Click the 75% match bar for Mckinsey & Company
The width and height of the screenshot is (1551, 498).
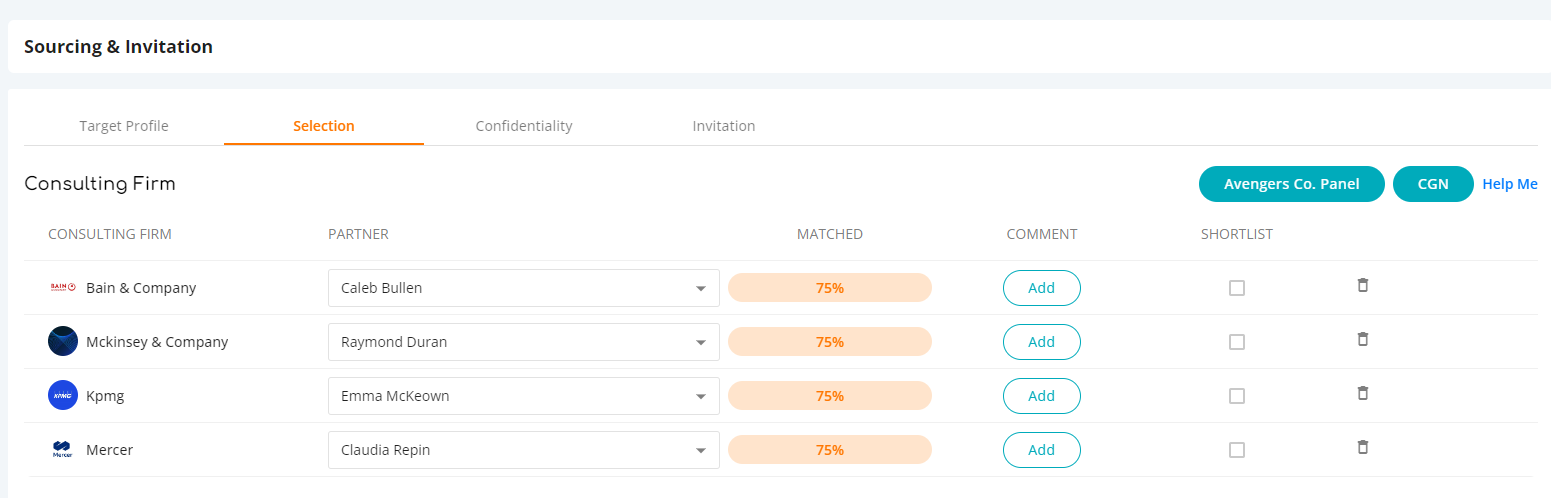pyautogui.click(x=830, y=342)
